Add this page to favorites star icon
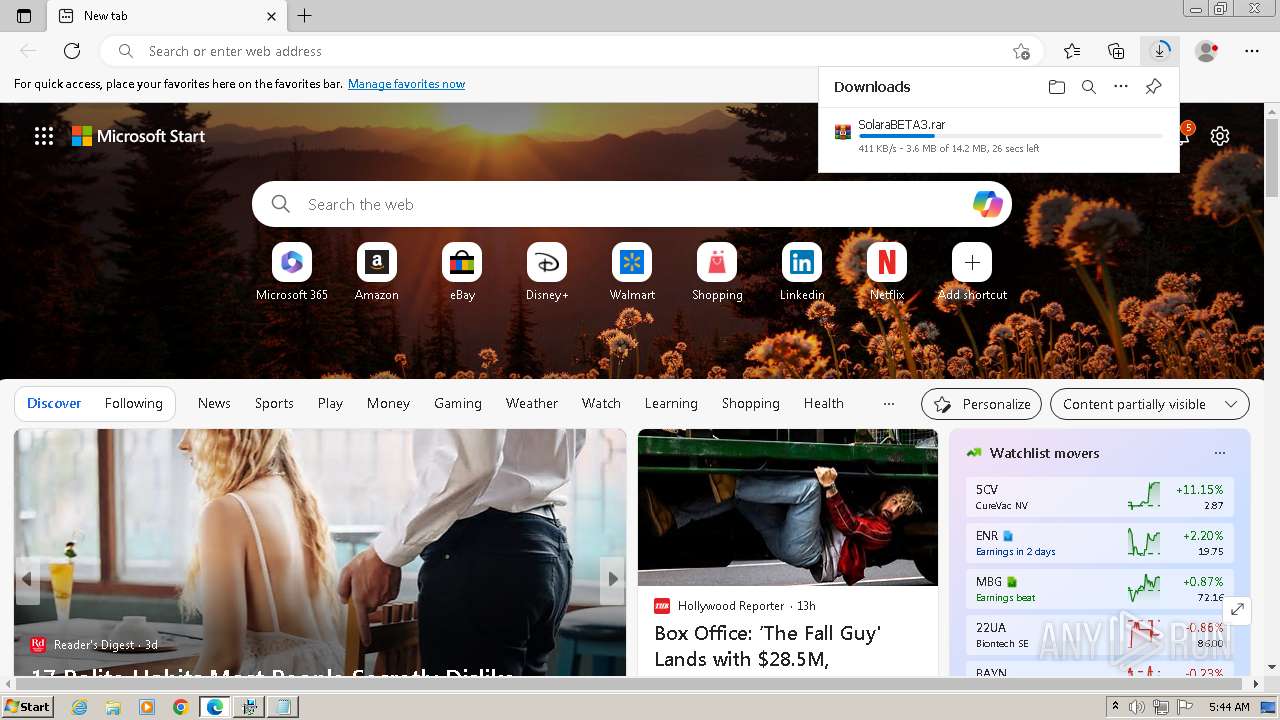Image resolution: width=1280 pixels, height=720 pixels. point(1021,51)
